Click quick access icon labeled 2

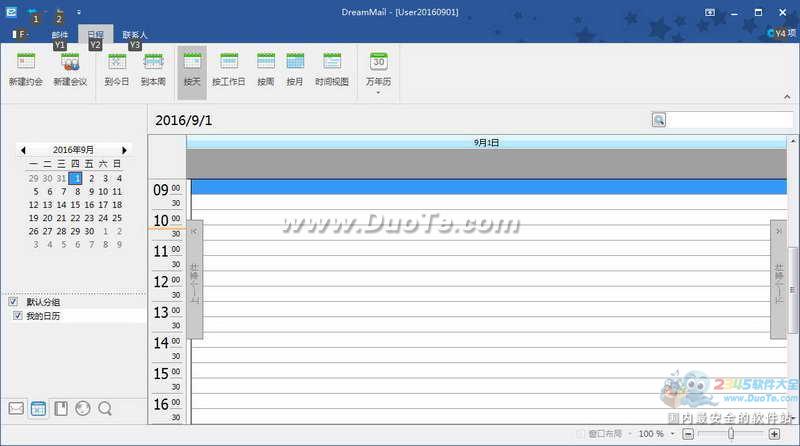point(59,14)
